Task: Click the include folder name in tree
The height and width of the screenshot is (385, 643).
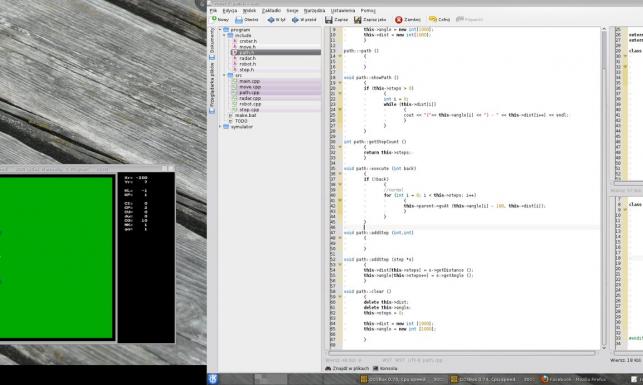Action: 243,36
